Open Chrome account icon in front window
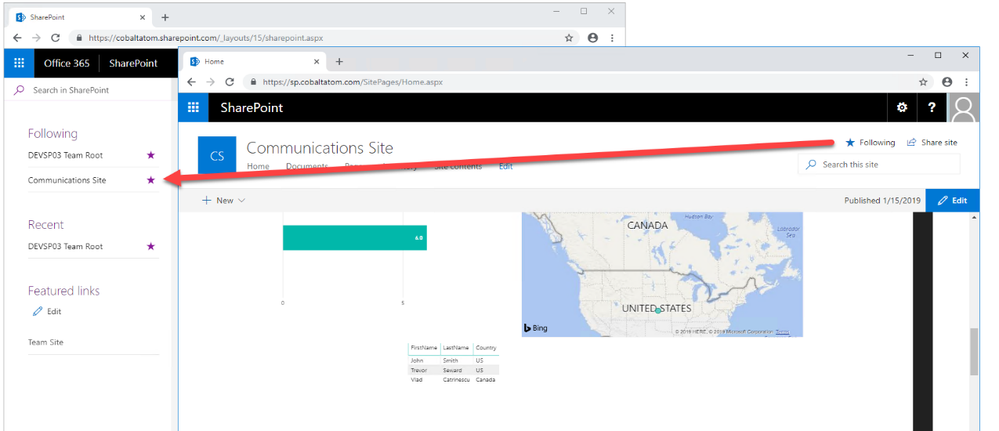 [947, 82]
